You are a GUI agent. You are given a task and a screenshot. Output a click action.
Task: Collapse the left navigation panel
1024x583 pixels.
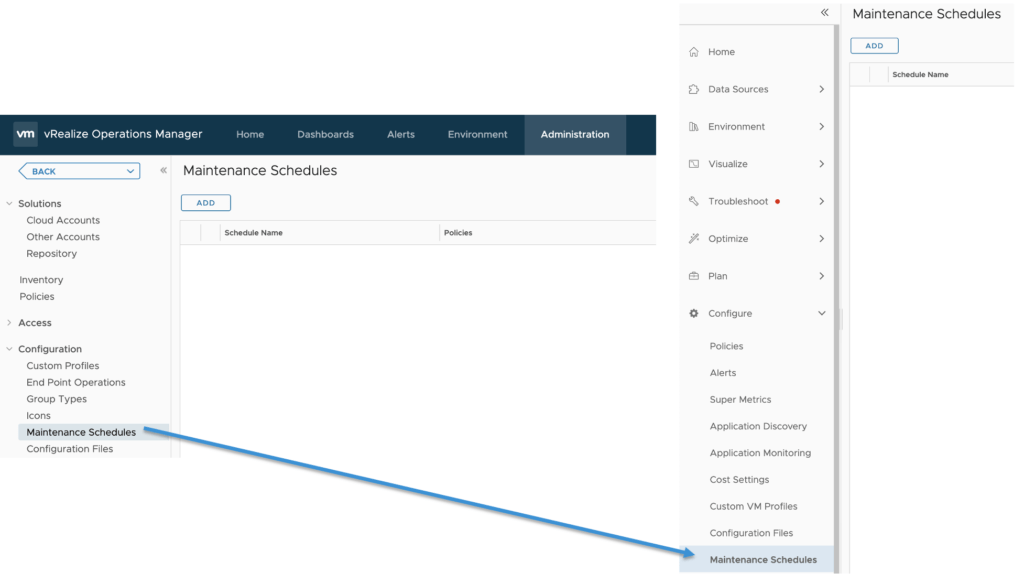click(163, 171)
